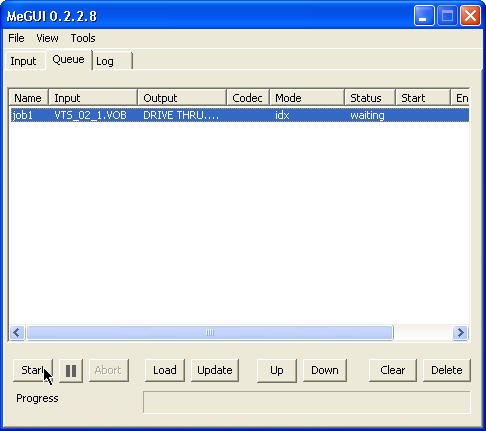Sort by the Codec column header
This screenshot has height=431, width=486.
248,98
